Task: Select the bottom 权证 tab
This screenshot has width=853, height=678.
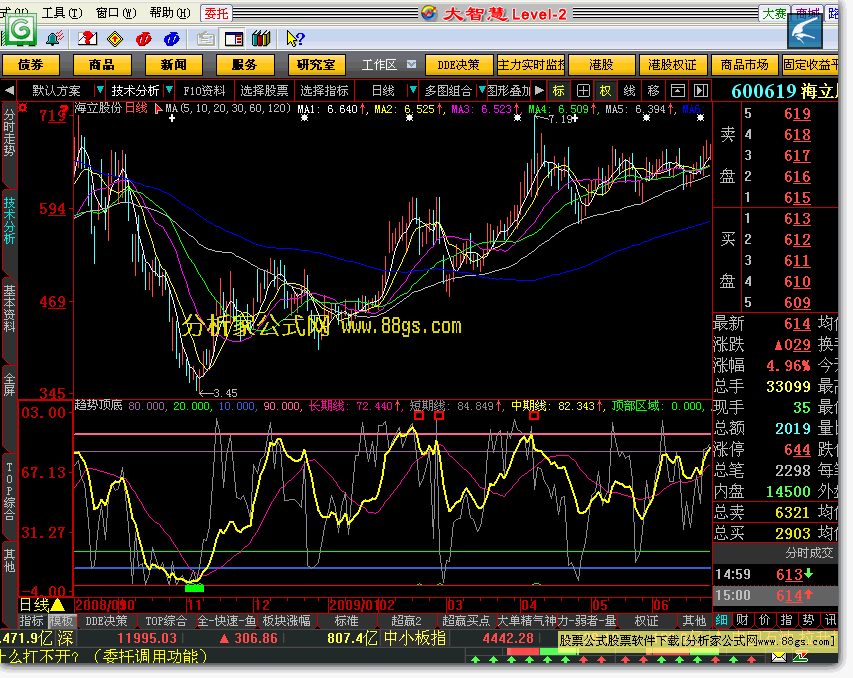Action: click(x=646, y=621)
